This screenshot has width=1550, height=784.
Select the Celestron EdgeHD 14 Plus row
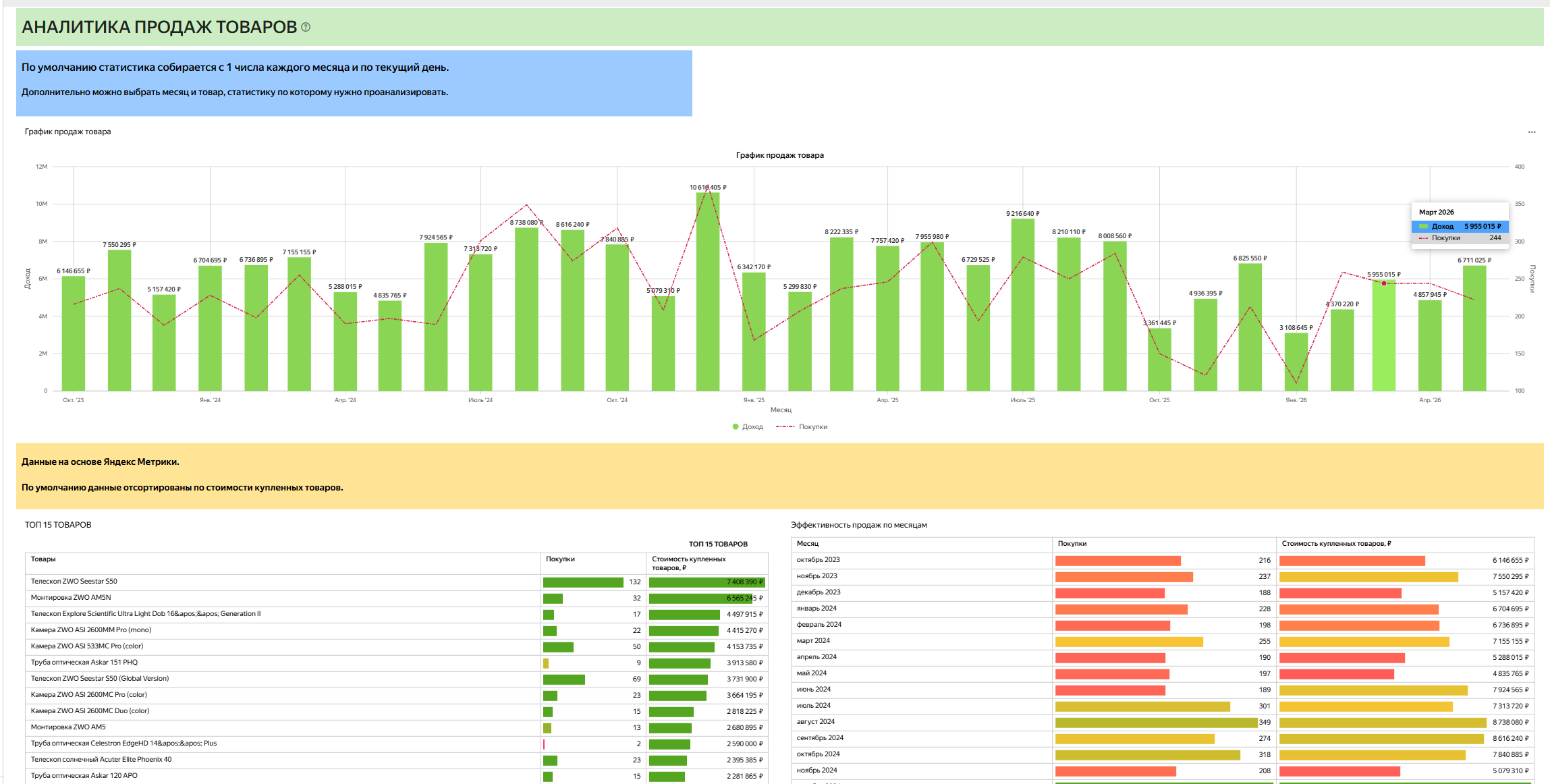tap(396, 744)
